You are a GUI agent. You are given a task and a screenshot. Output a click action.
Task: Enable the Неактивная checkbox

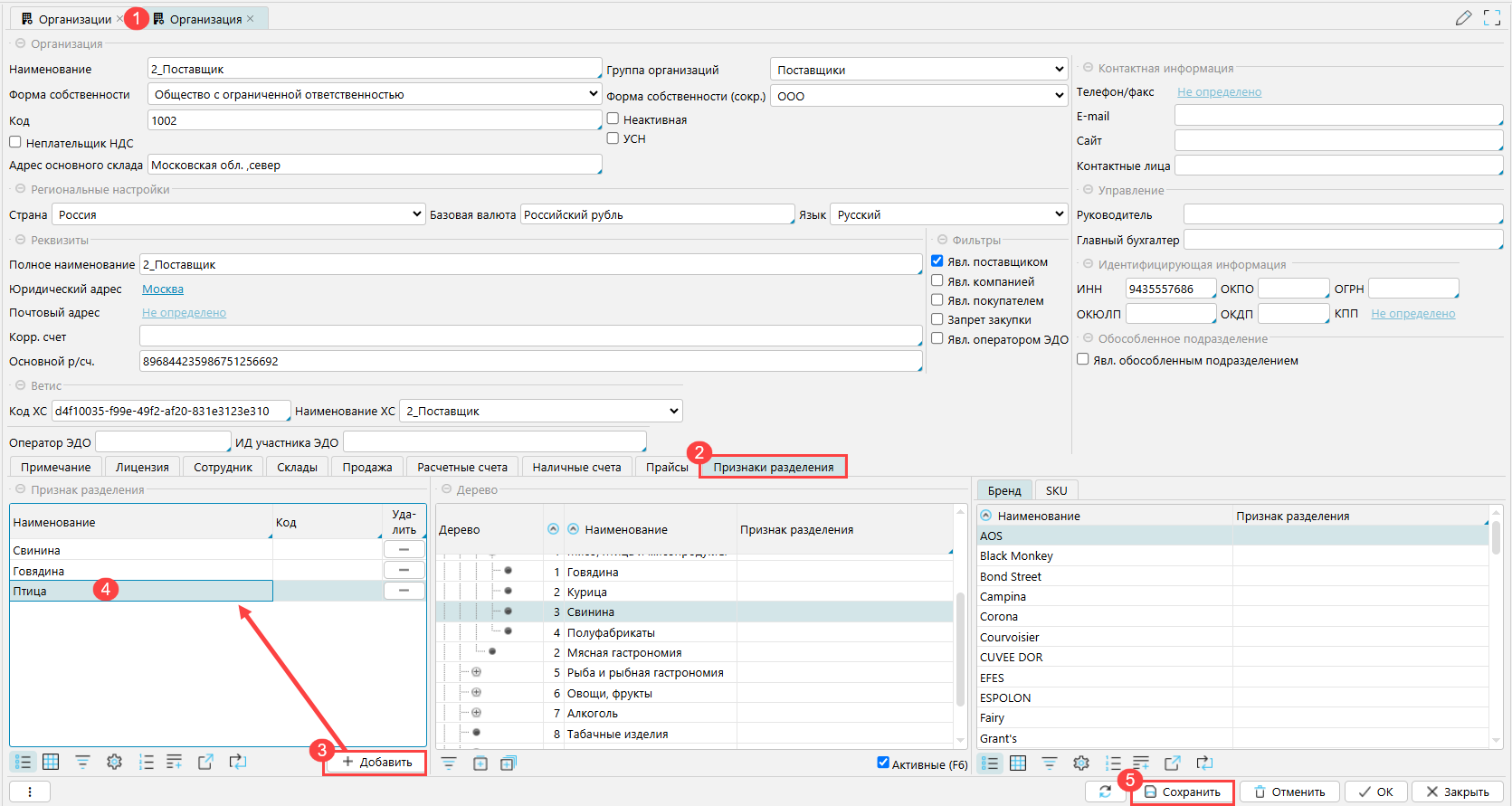click(x=613, y=119)
